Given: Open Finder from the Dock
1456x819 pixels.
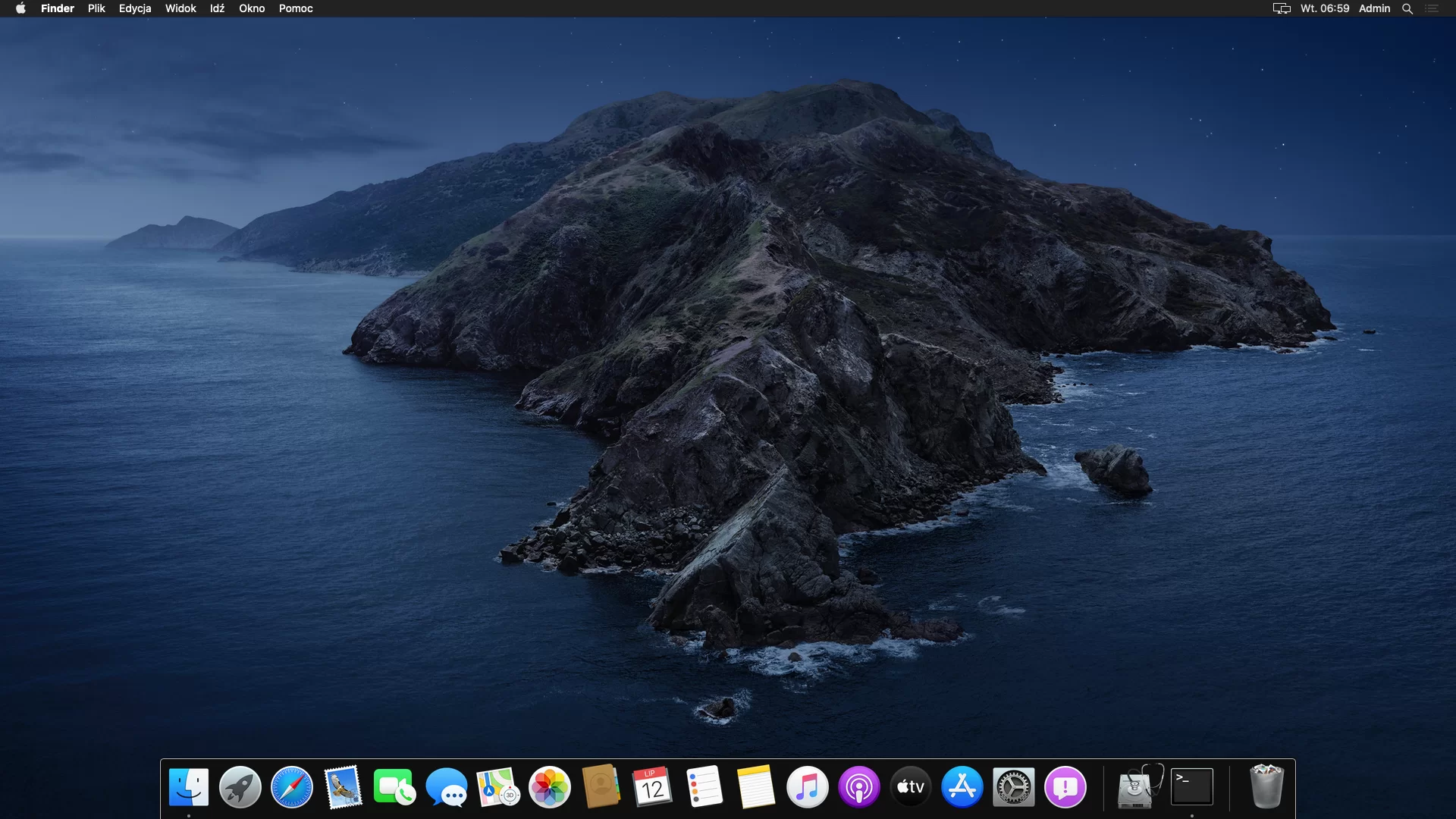Looking at the screenshot, I should pyautogui.click(x=189, y=787).
